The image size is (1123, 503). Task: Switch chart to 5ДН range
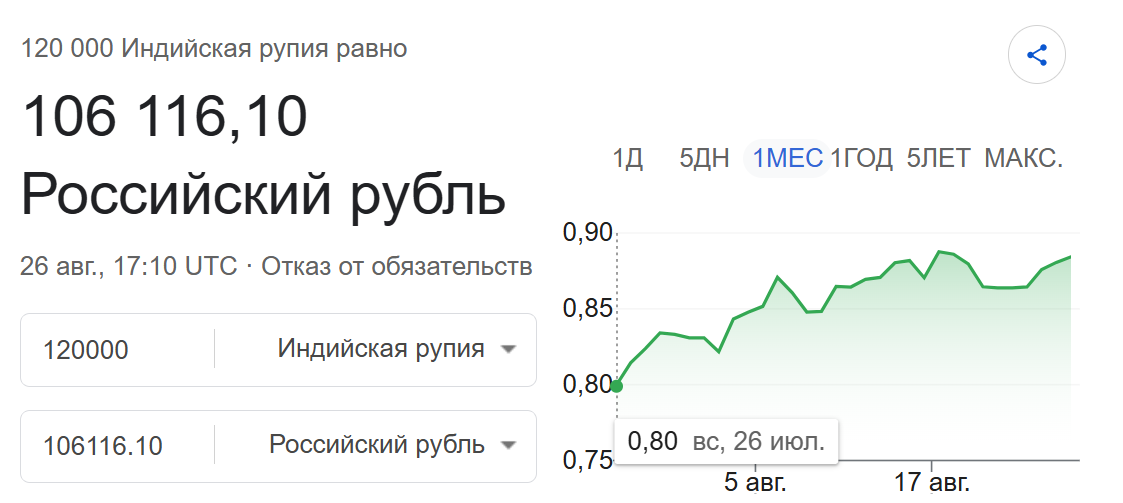704,158
